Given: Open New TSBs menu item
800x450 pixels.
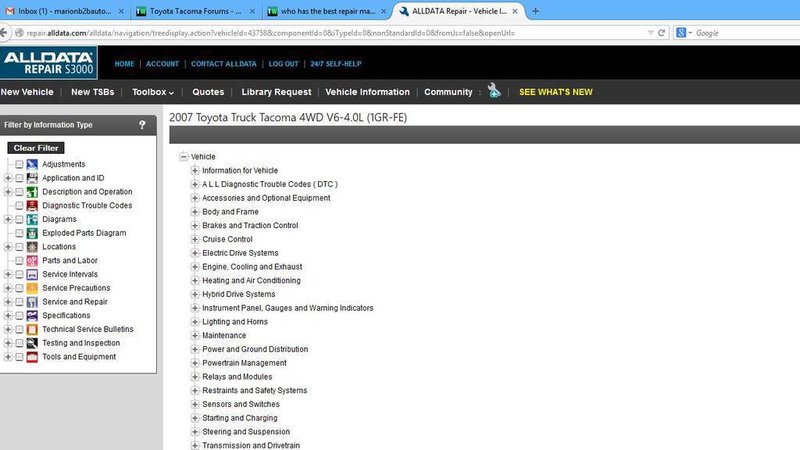Looking at the screenshot, I should pos(92,92).
